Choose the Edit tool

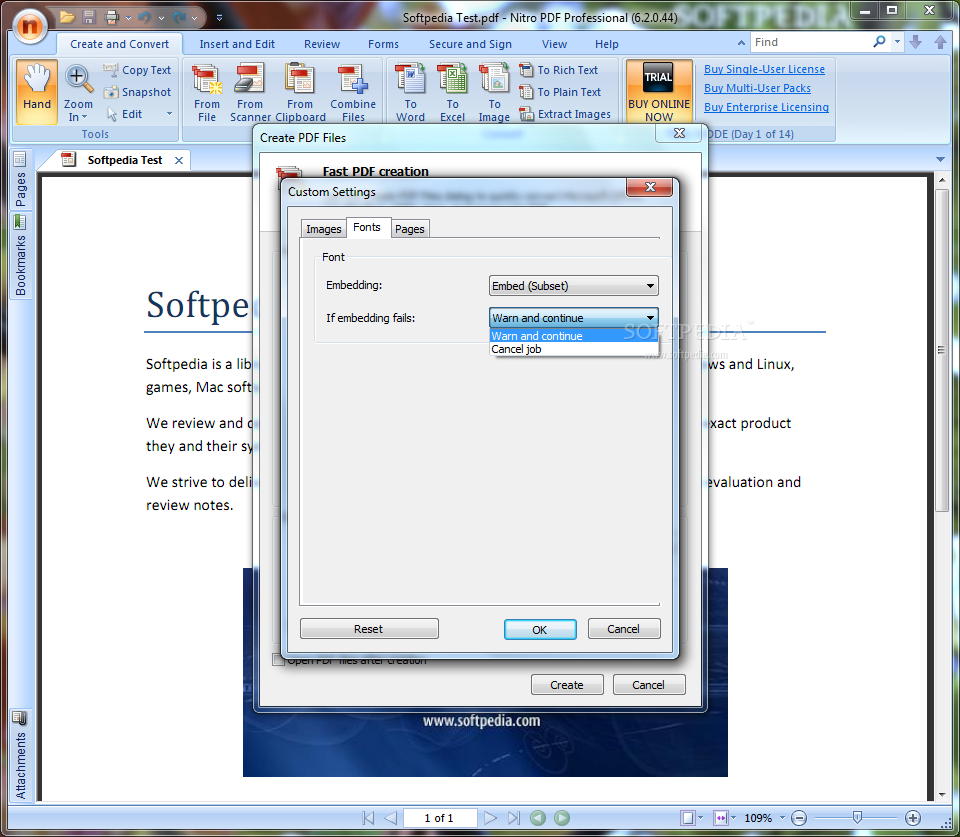coord(125,114)
